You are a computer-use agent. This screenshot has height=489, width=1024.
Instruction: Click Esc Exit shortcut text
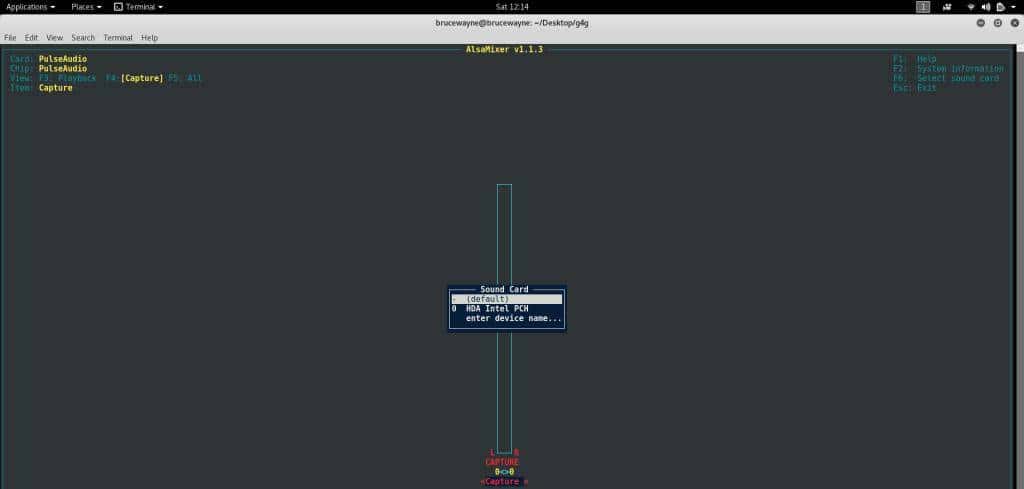914,88
